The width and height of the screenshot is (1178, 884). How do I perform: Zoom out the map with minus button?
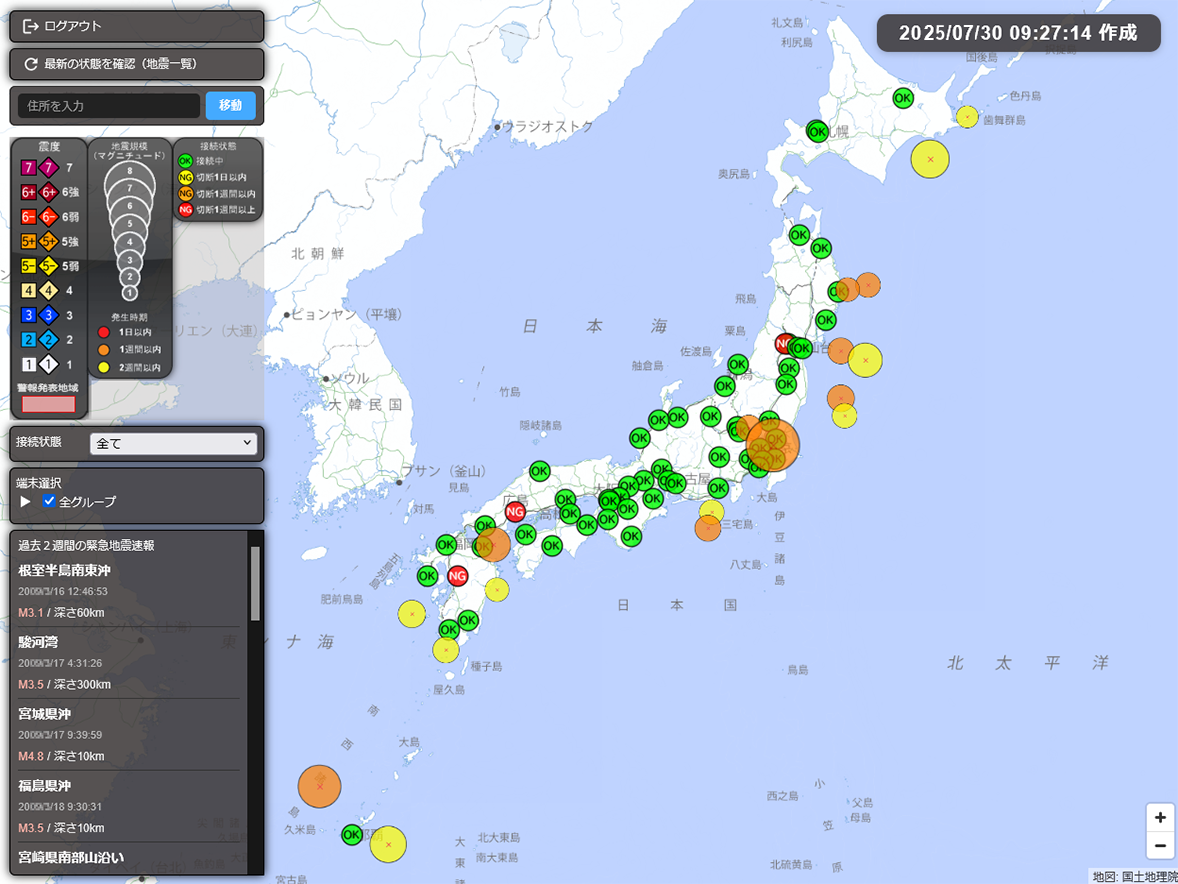pyautogui.click(x=1160, y=845)
